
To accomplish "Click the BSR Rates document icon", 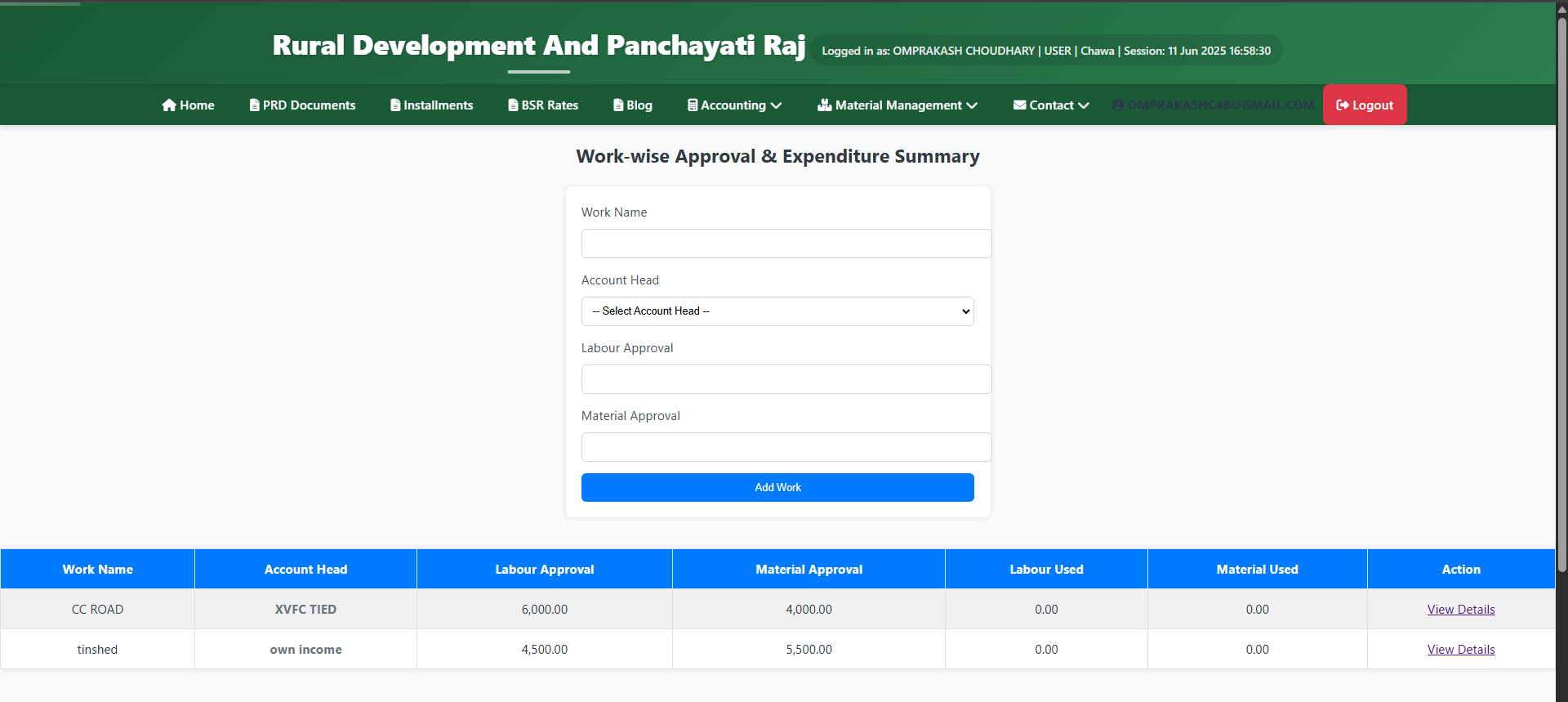I will 513,105.
